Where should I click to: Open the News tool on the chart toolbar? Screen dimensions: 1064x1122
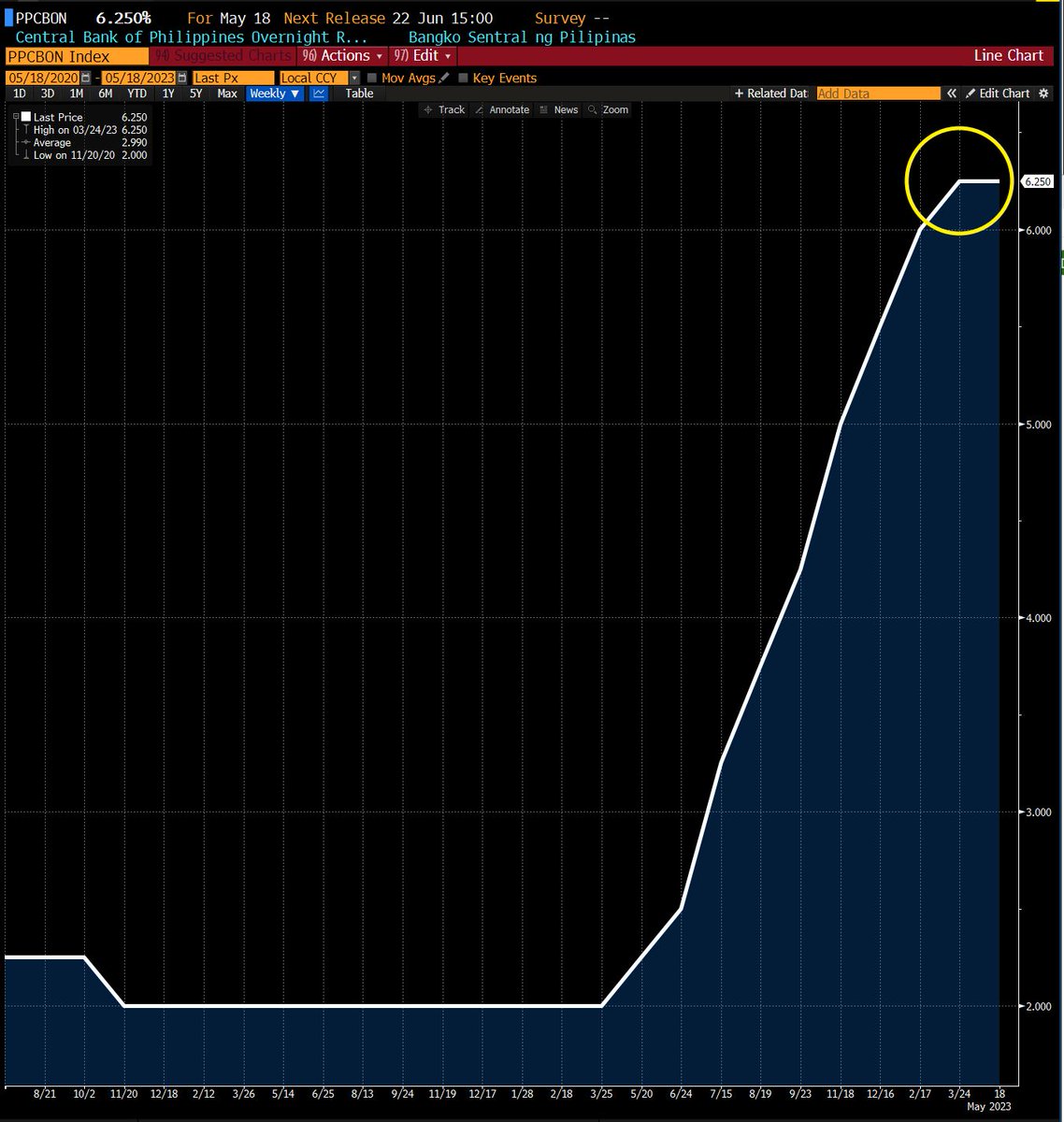pos(558,109)
